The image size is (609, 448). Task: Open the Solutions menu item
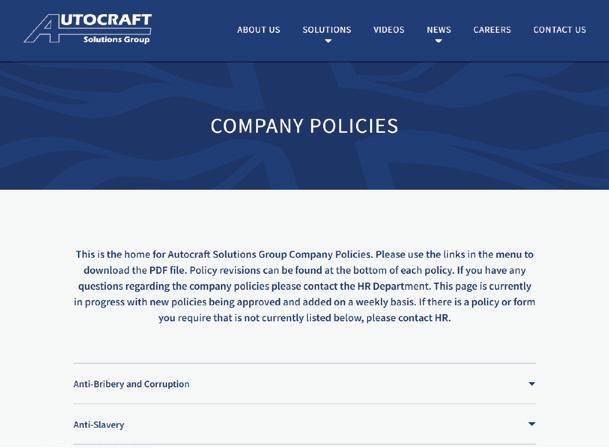point(327,30)
